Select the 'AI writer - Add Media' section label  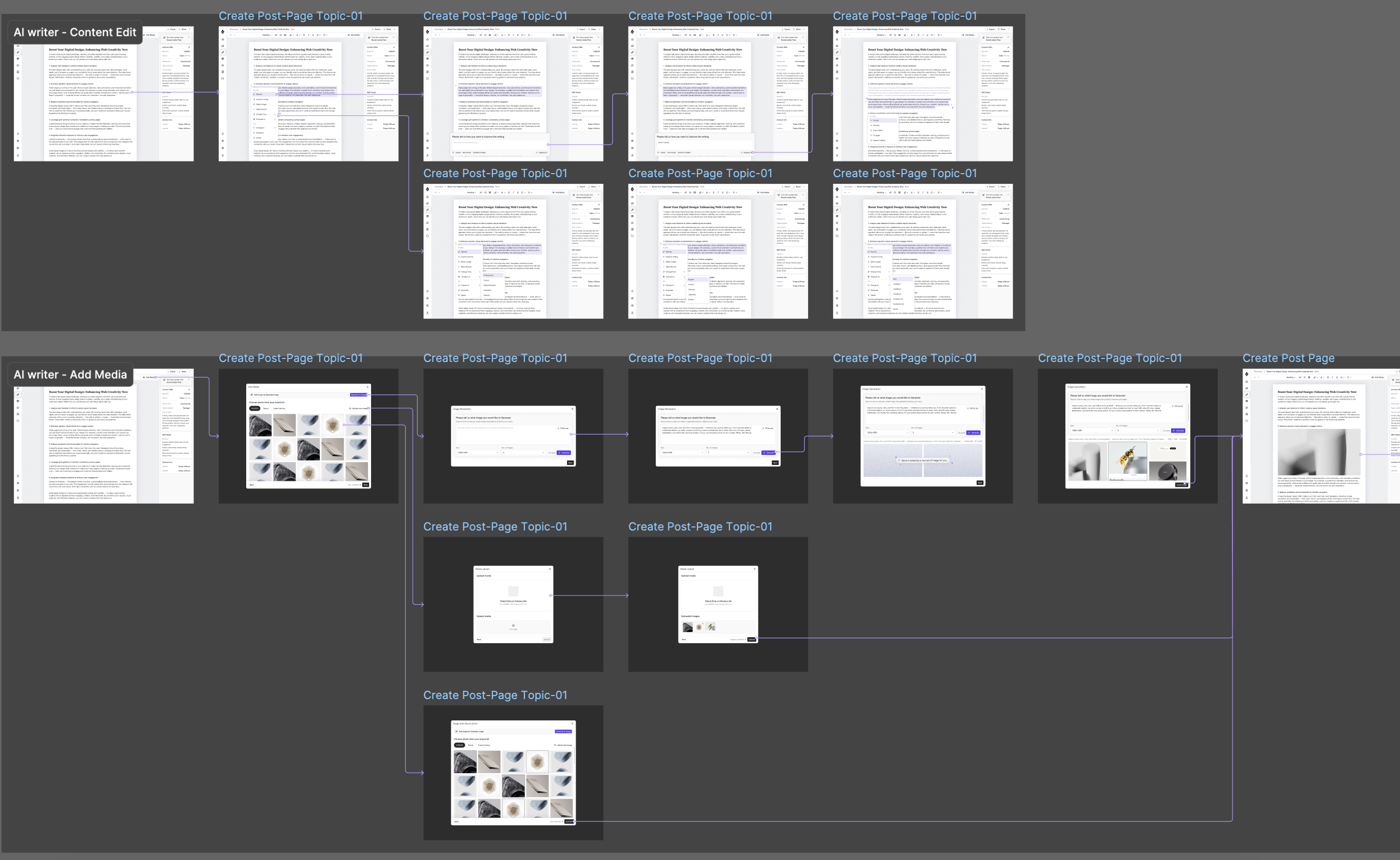click(x=70, y=375)
